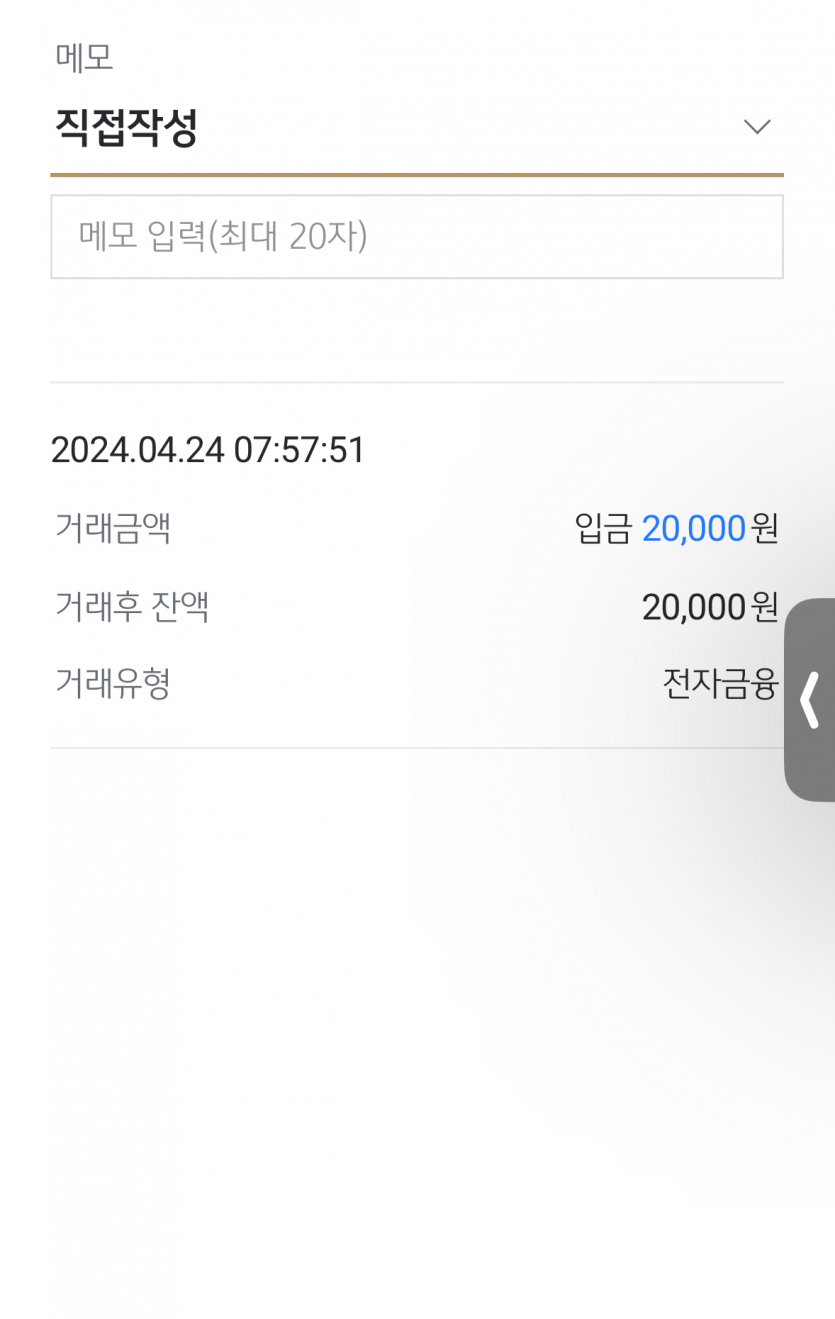
Task: Click the 입금 word before the amount
Action: coord(603,528)
